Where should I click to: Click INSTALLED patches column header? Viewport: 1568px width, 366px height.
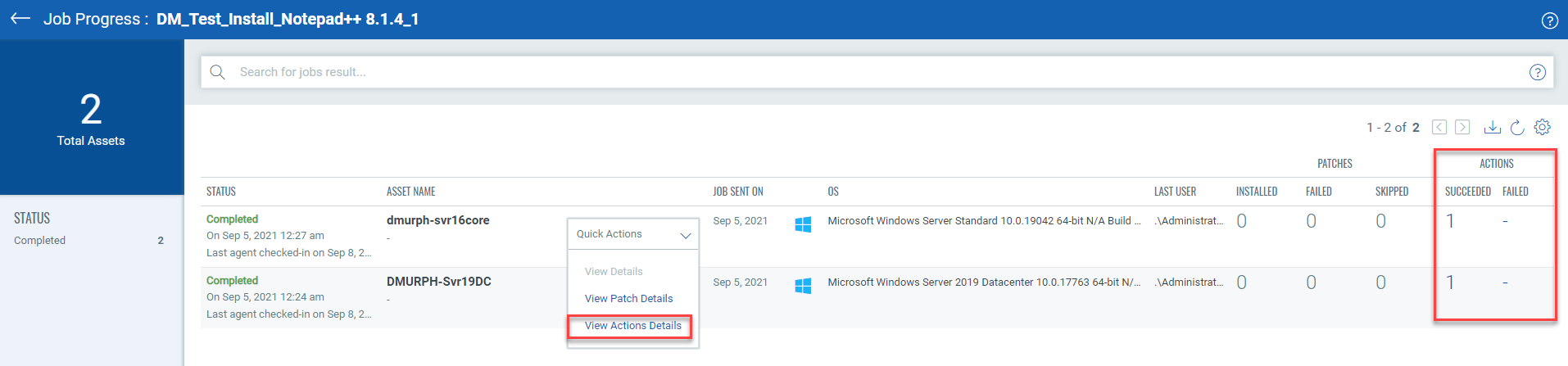[x=1257, y=192]
